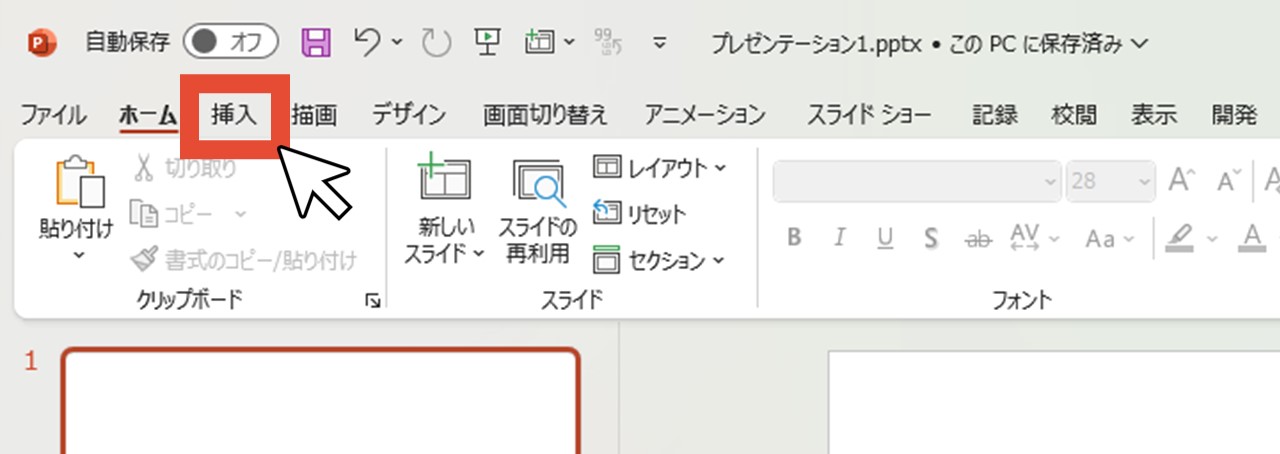
Task: Toggle the AutoSave switch
Action: point(229,42)
